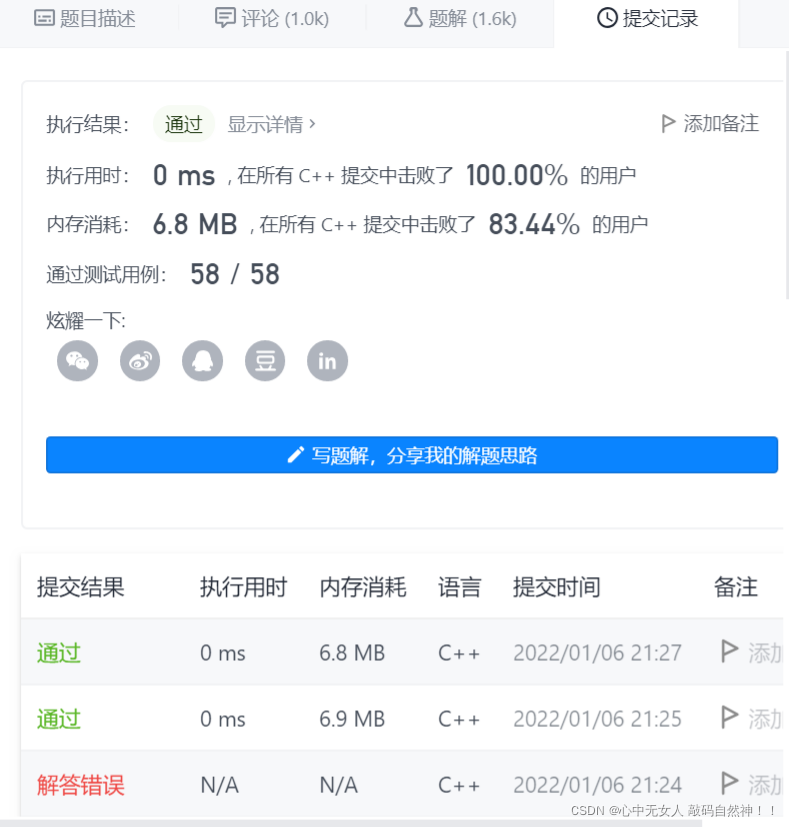The image size is (789, 827).
Task: Share result via QQ penguin icon
Action: click(203, 361)
